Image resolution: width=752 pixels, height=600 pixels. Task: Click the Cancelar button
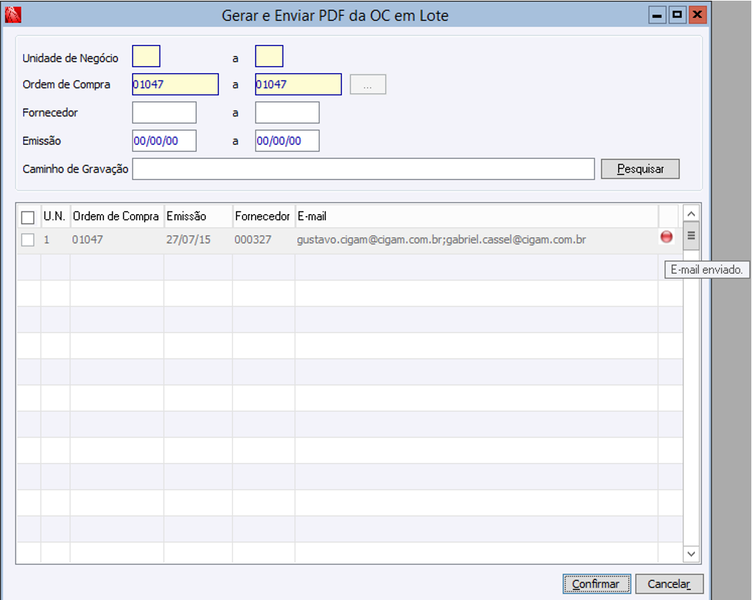pyautogui.click(x=670, y=584)
